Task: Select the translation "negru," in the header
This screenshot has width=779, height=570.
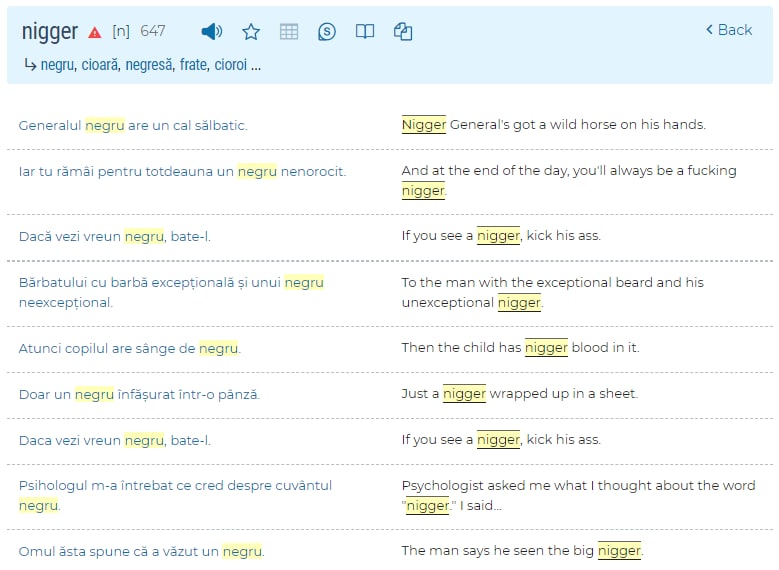Action: pyautogui.click(x=58, y=65)
